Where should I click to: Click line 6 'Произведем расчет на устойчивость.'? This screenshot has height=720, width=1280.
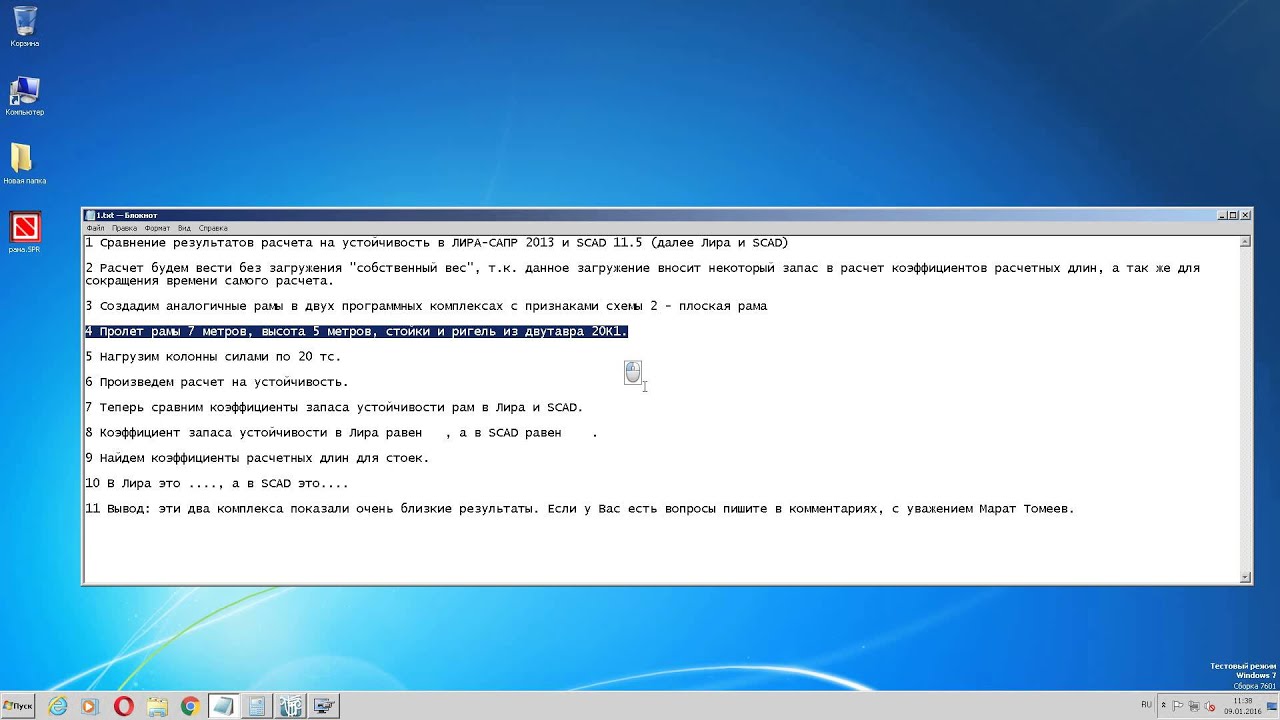click(224, 382)
